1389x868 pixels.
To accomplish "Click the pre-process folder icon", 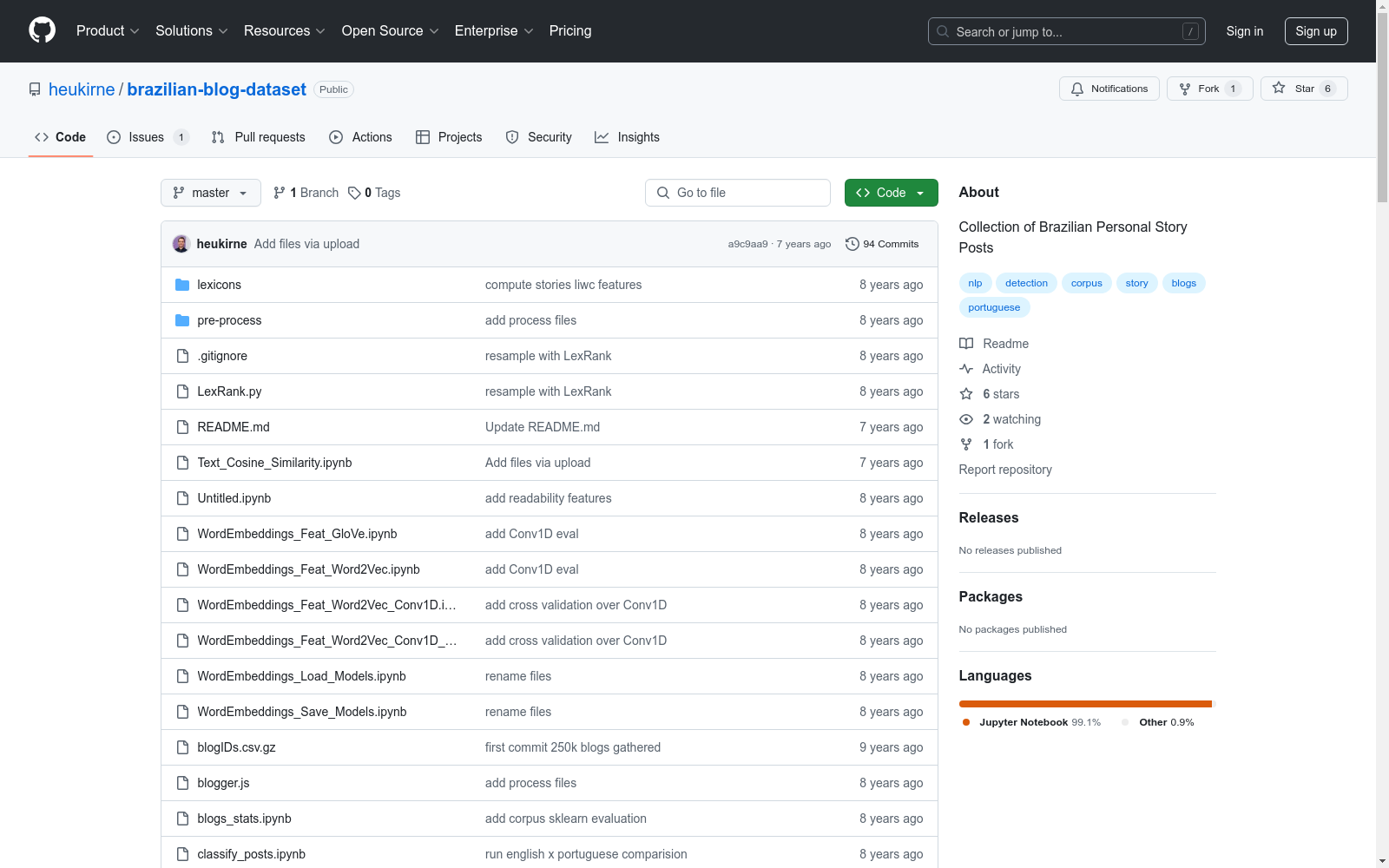I will pos(182,320).
